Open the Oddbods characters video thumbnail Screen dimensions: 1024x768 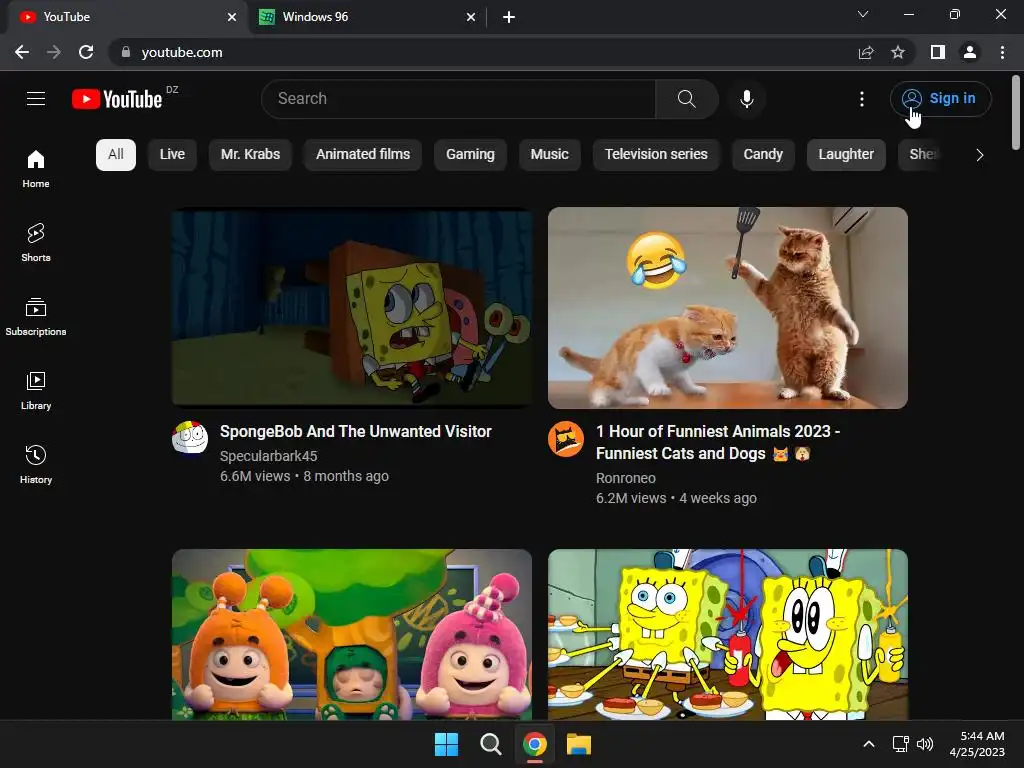352,634
